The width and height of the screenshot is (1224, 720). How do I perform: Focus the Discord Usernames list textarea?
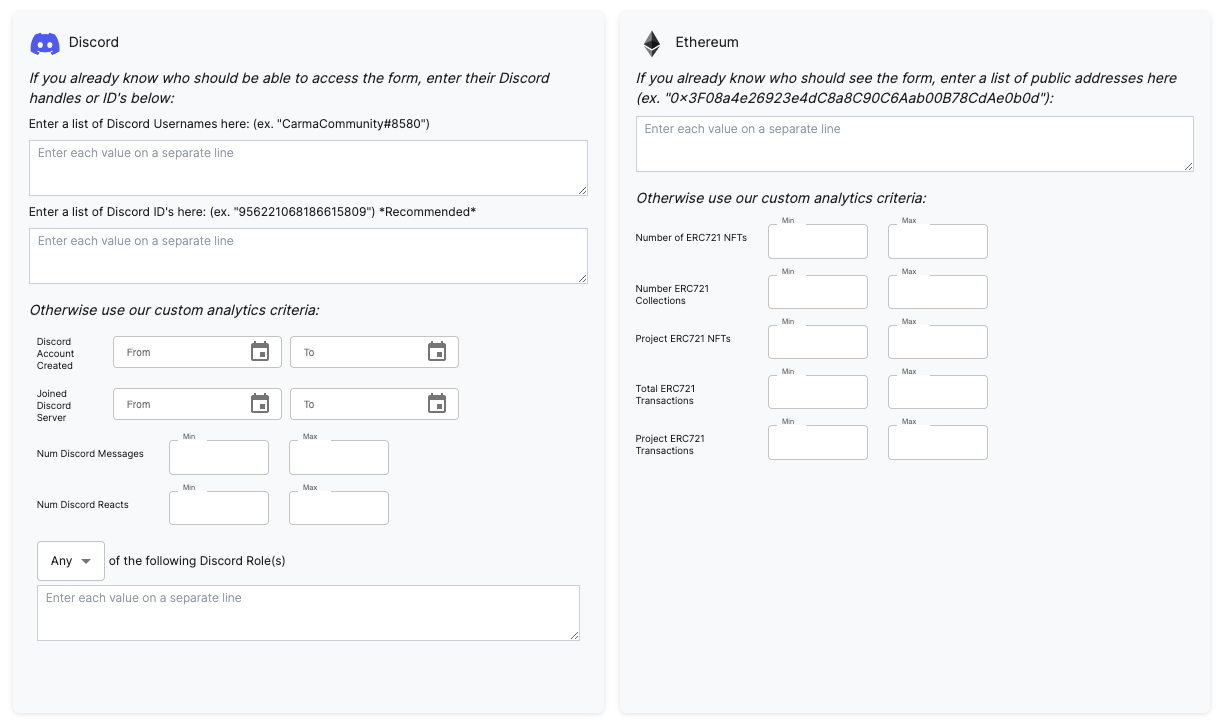[x=308, y=168]
